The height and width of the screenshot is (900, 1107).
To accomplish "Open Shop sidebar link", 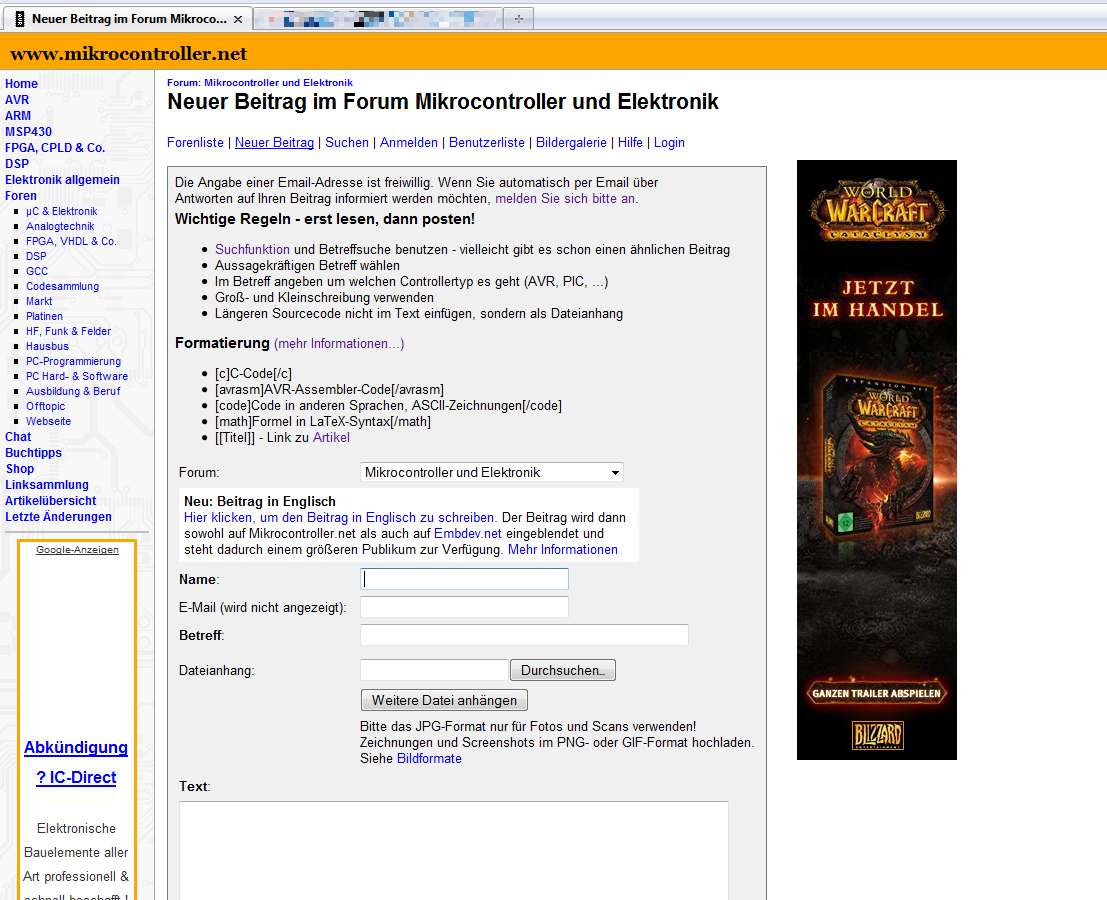I will click(20, 469).
